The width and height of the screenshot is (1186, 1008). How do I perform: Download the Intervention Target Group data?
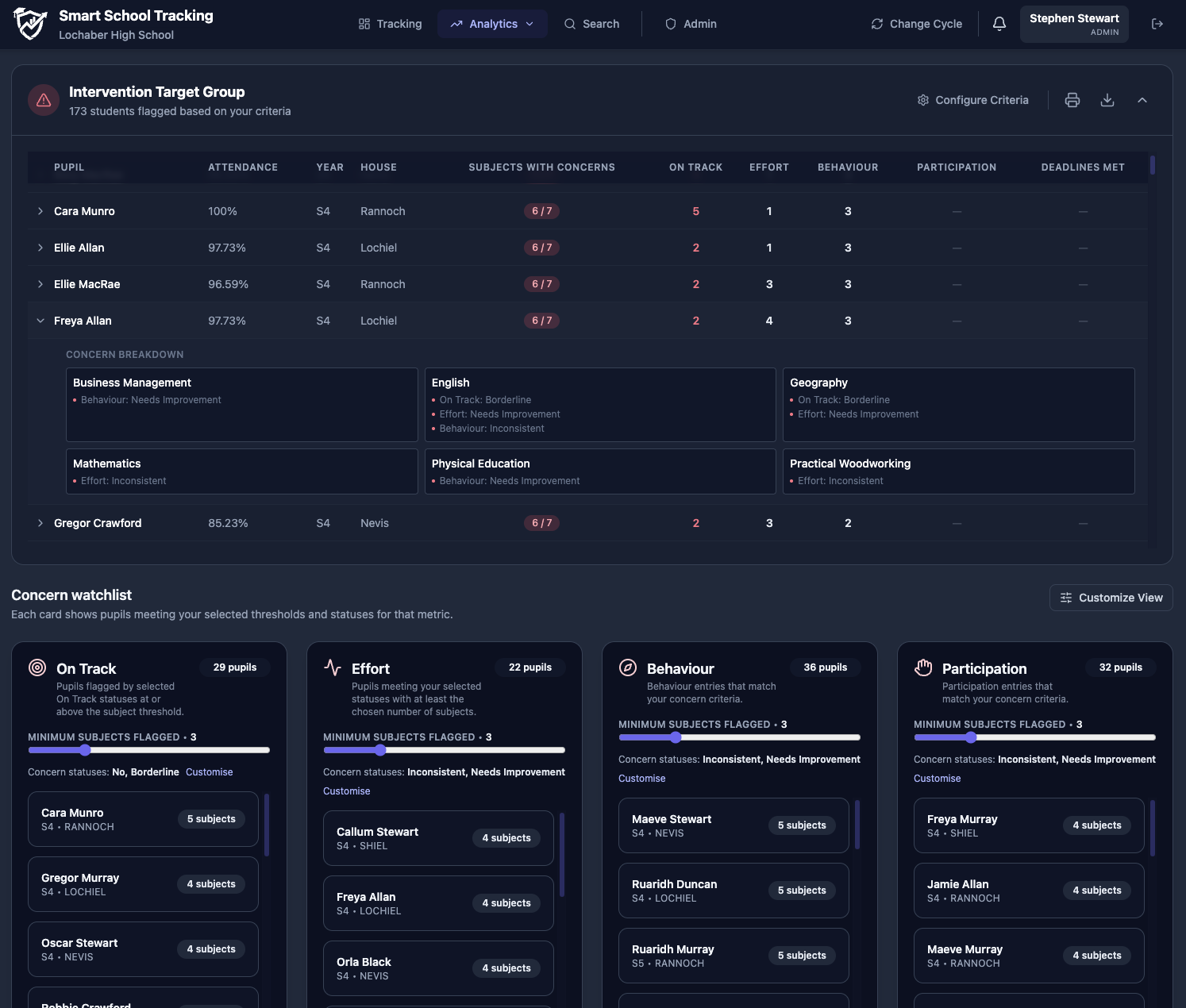1107,100
